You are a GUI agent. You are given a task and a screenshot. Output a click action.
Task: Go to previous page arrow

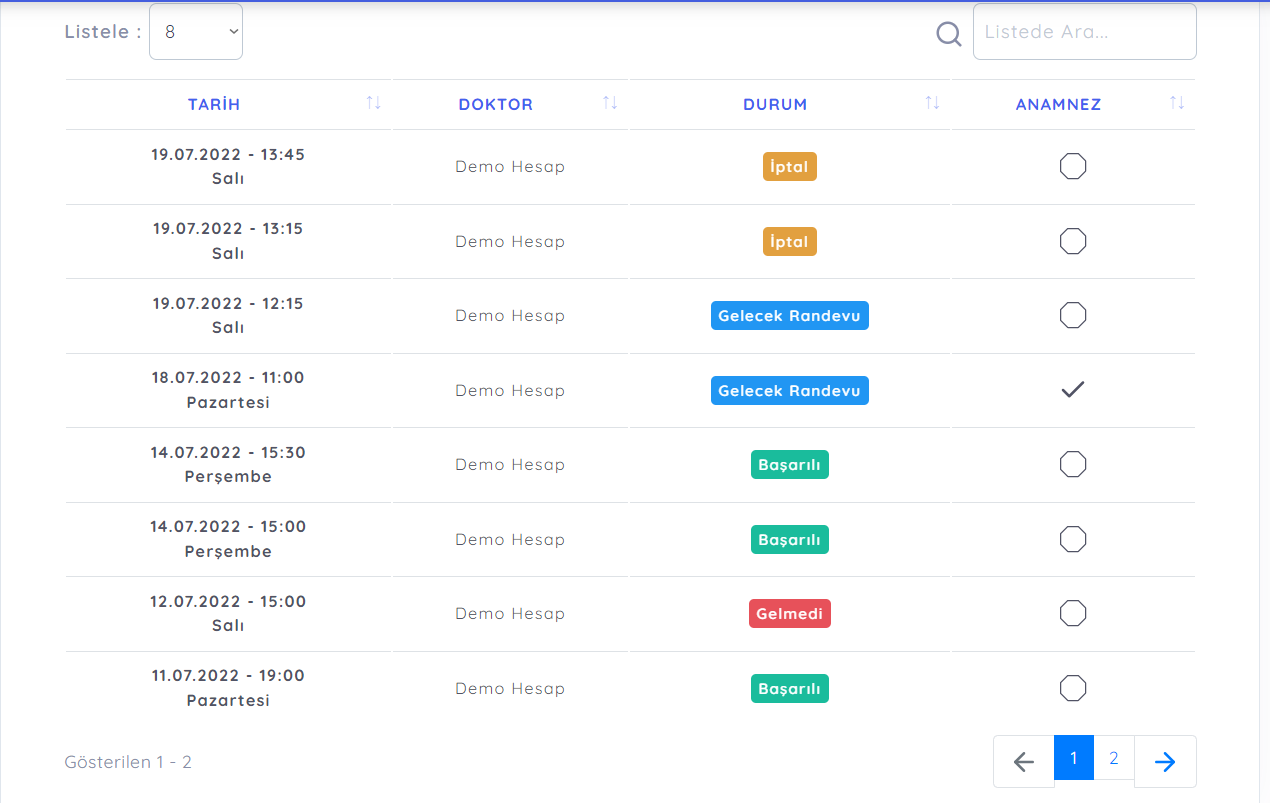coord(1023,762)
